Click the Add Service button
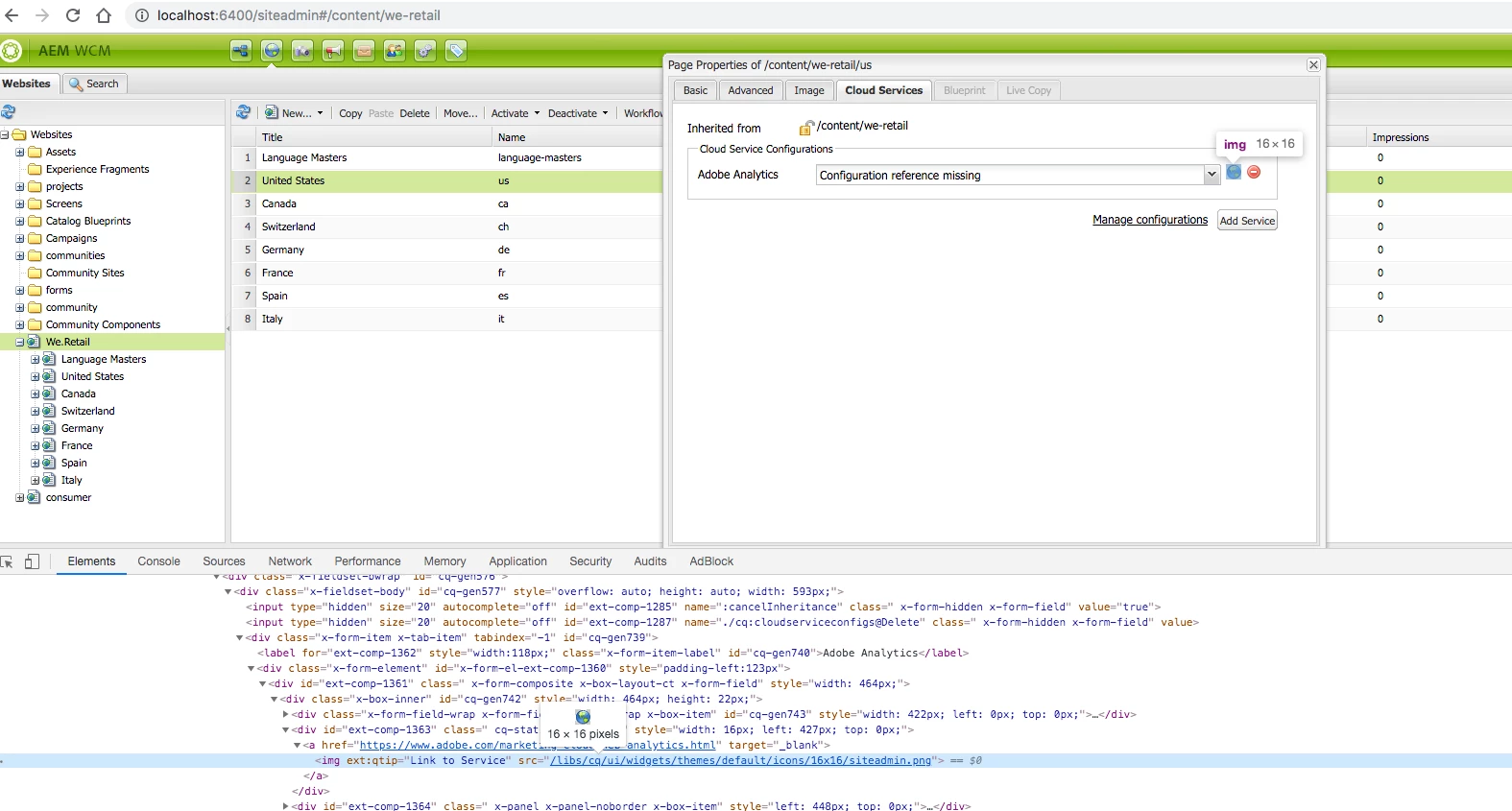Viewport: 1512px width, 811px height. 1247,221
